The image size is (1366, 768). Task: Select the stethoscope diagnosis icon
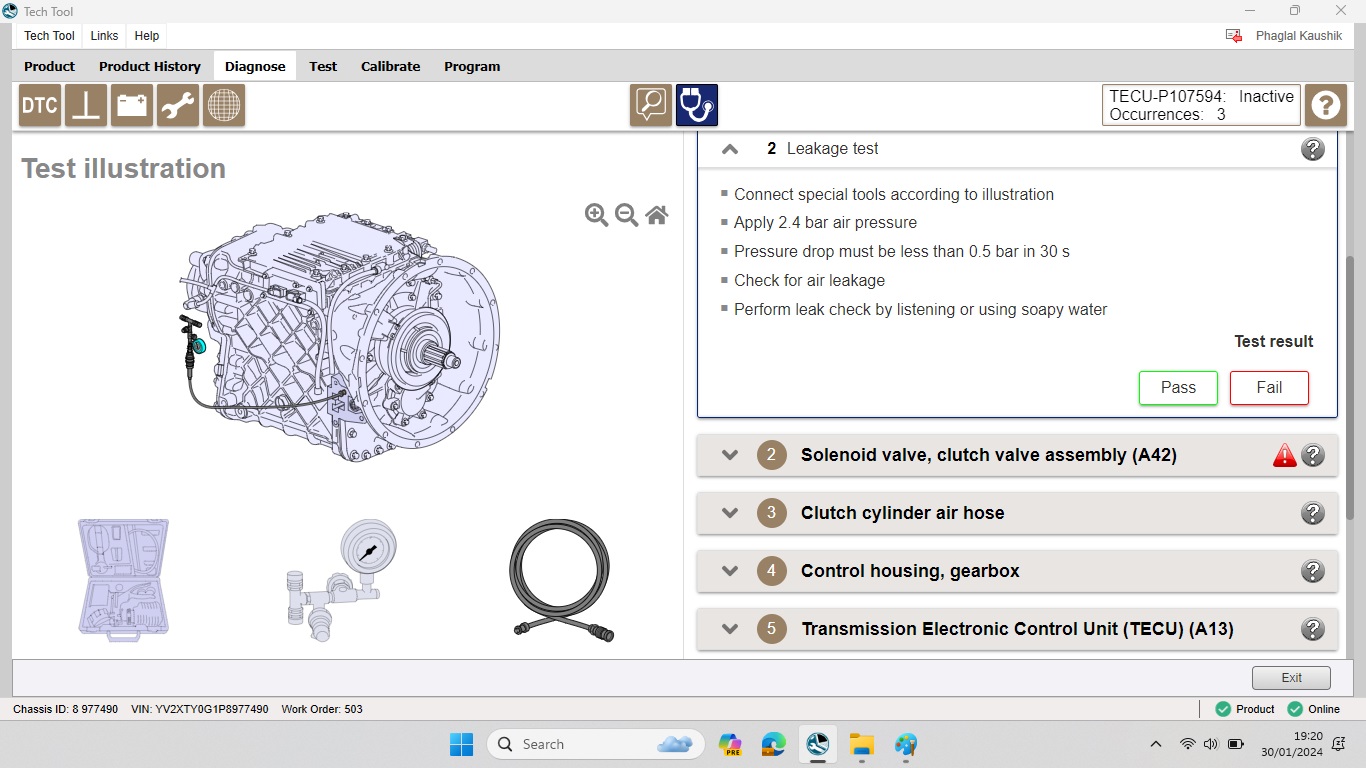(x=697, y=105)
